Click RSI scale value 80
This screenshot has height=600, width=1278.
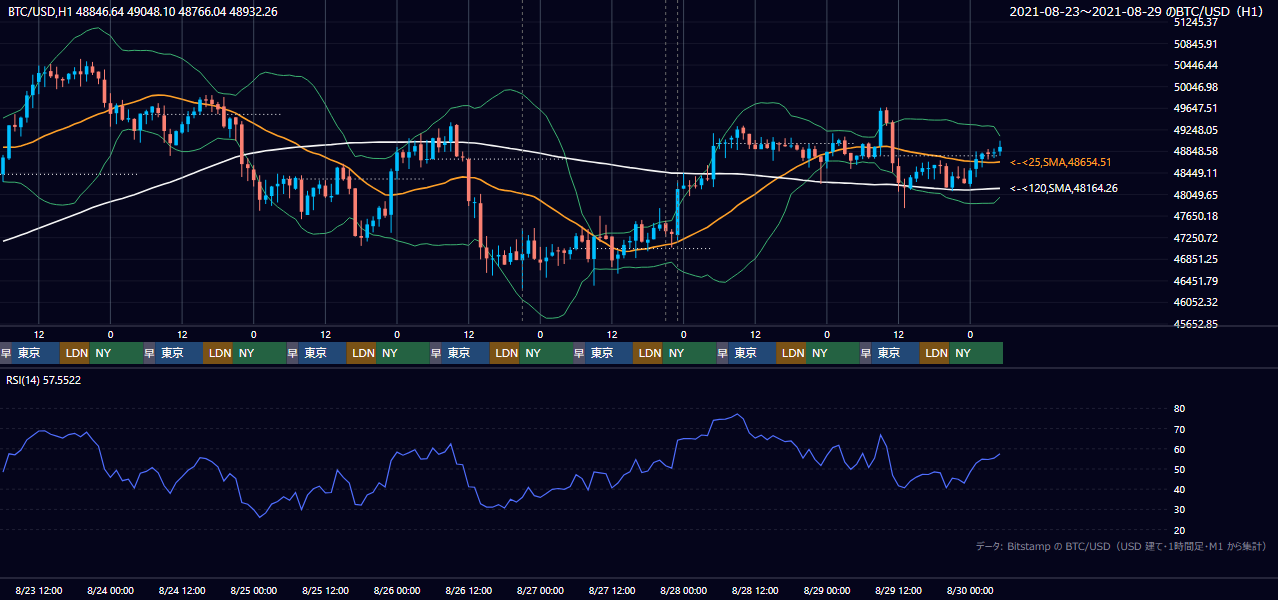(x=1180, y=409)
